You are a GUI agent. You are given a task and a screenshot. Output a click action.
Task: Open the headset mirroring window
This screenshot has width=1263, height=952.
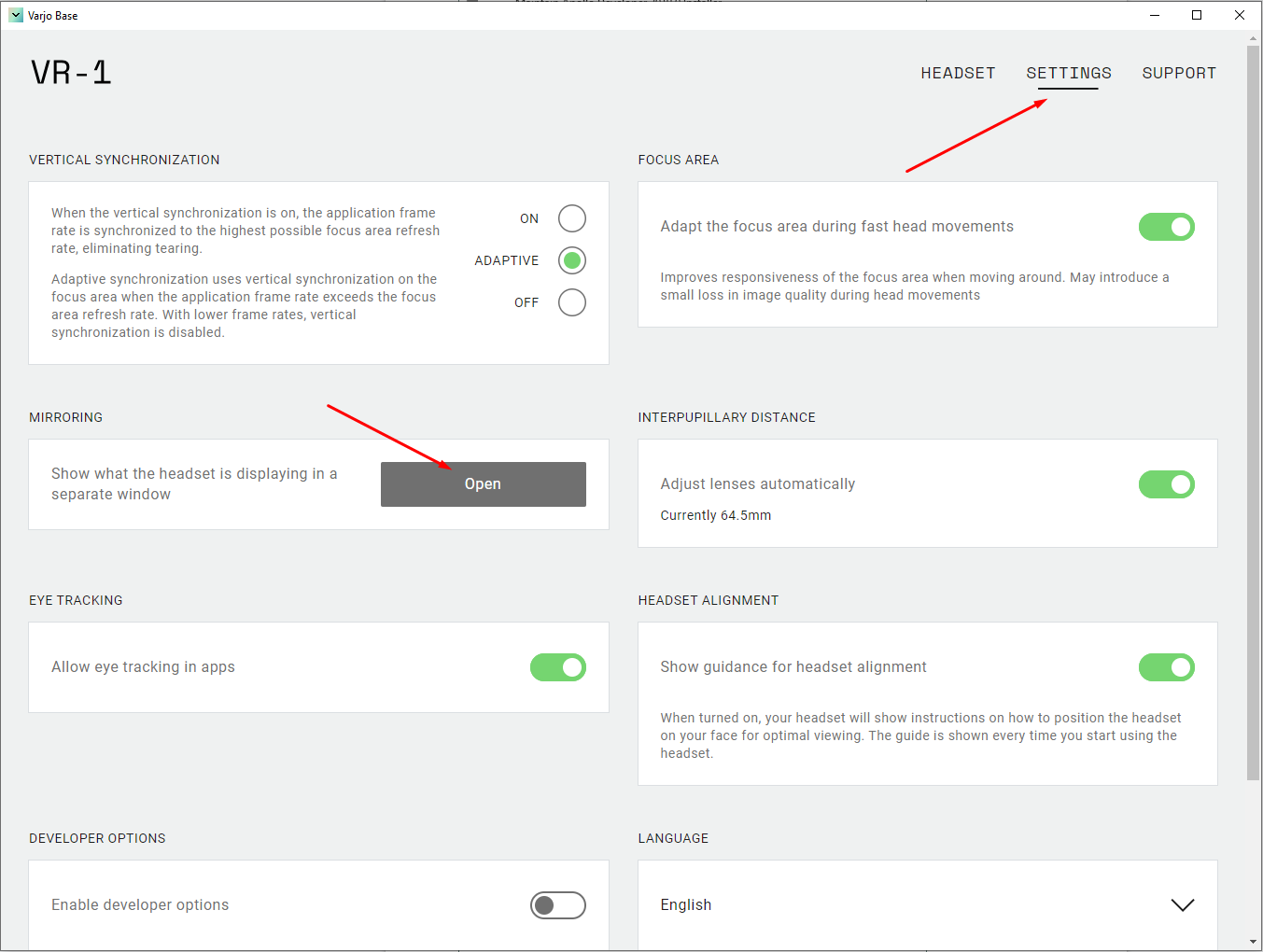tap(484, 484)
